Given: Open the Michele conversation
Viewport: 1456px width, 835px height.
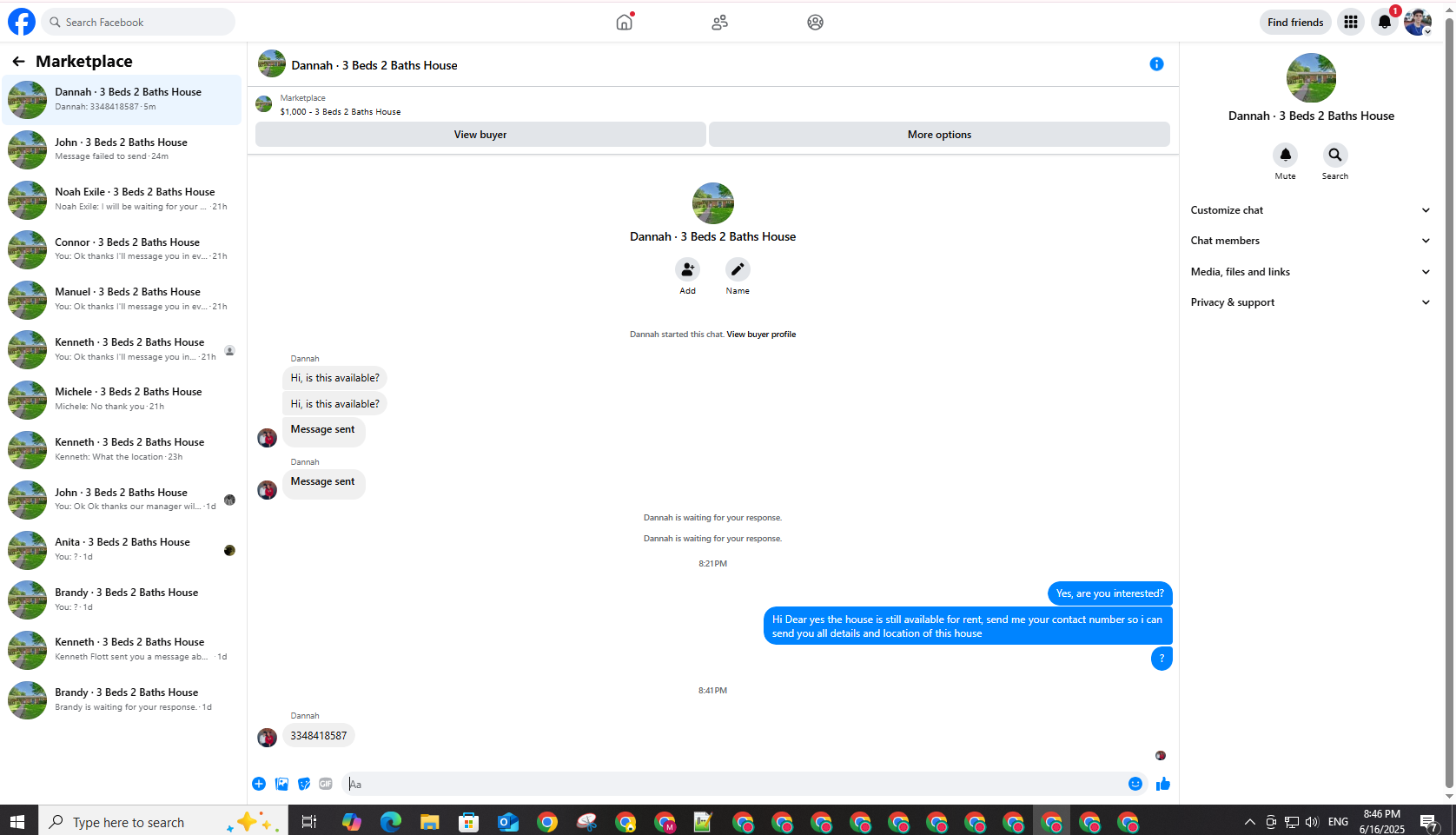Looking at the screenshot, I should click(122, 400).
